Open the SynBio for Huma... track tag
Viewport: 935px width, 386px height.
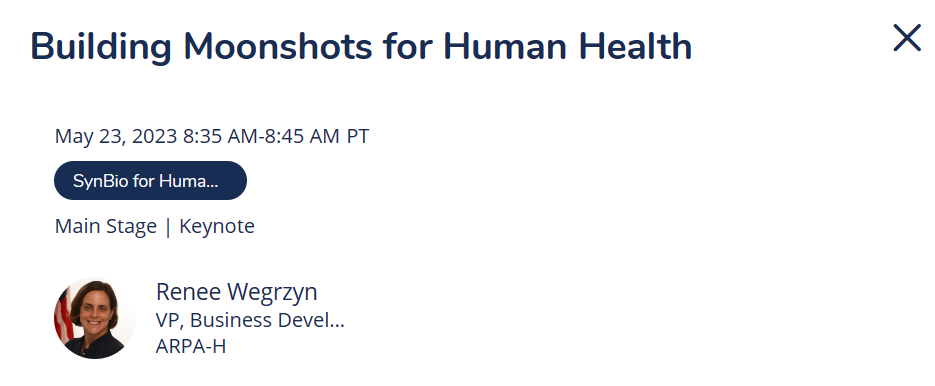(150, 180)
